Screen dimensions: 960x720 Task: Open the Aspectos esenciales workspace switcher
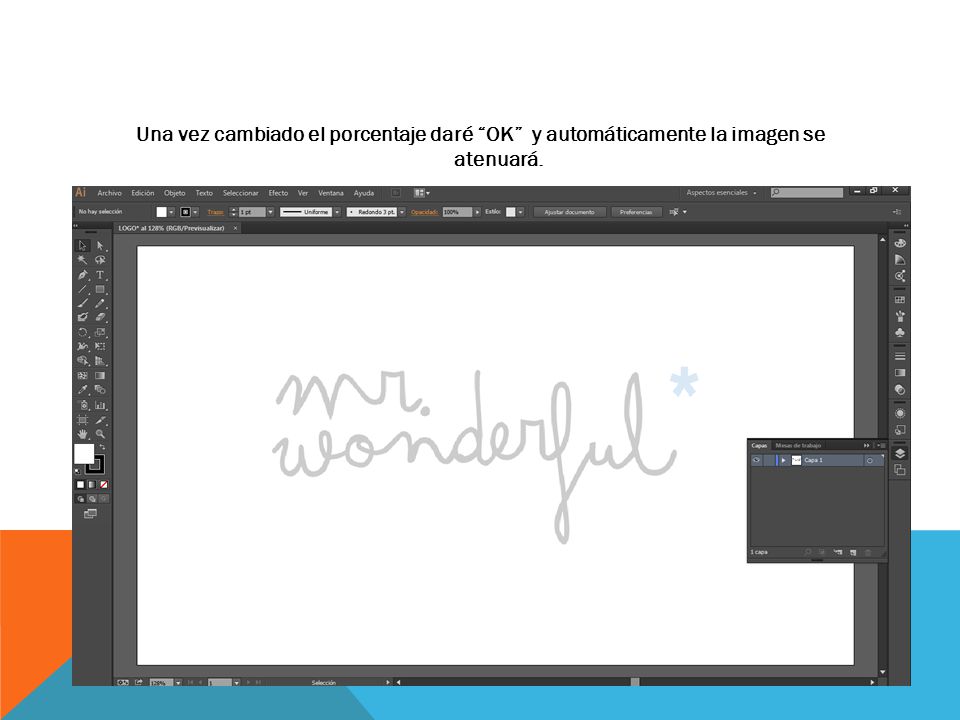[x=721, y=193]
